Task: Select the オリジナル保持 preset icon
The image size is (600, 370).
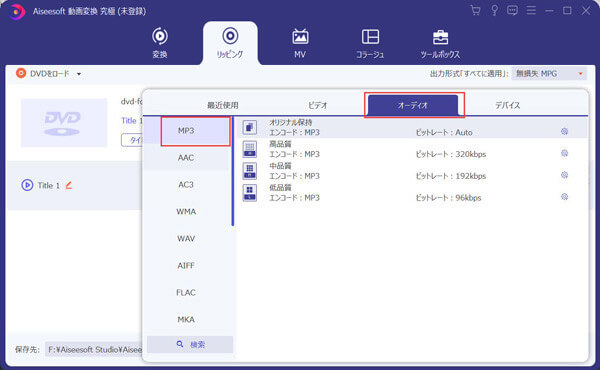Action: pyautogui.click(x=250, y=127)
